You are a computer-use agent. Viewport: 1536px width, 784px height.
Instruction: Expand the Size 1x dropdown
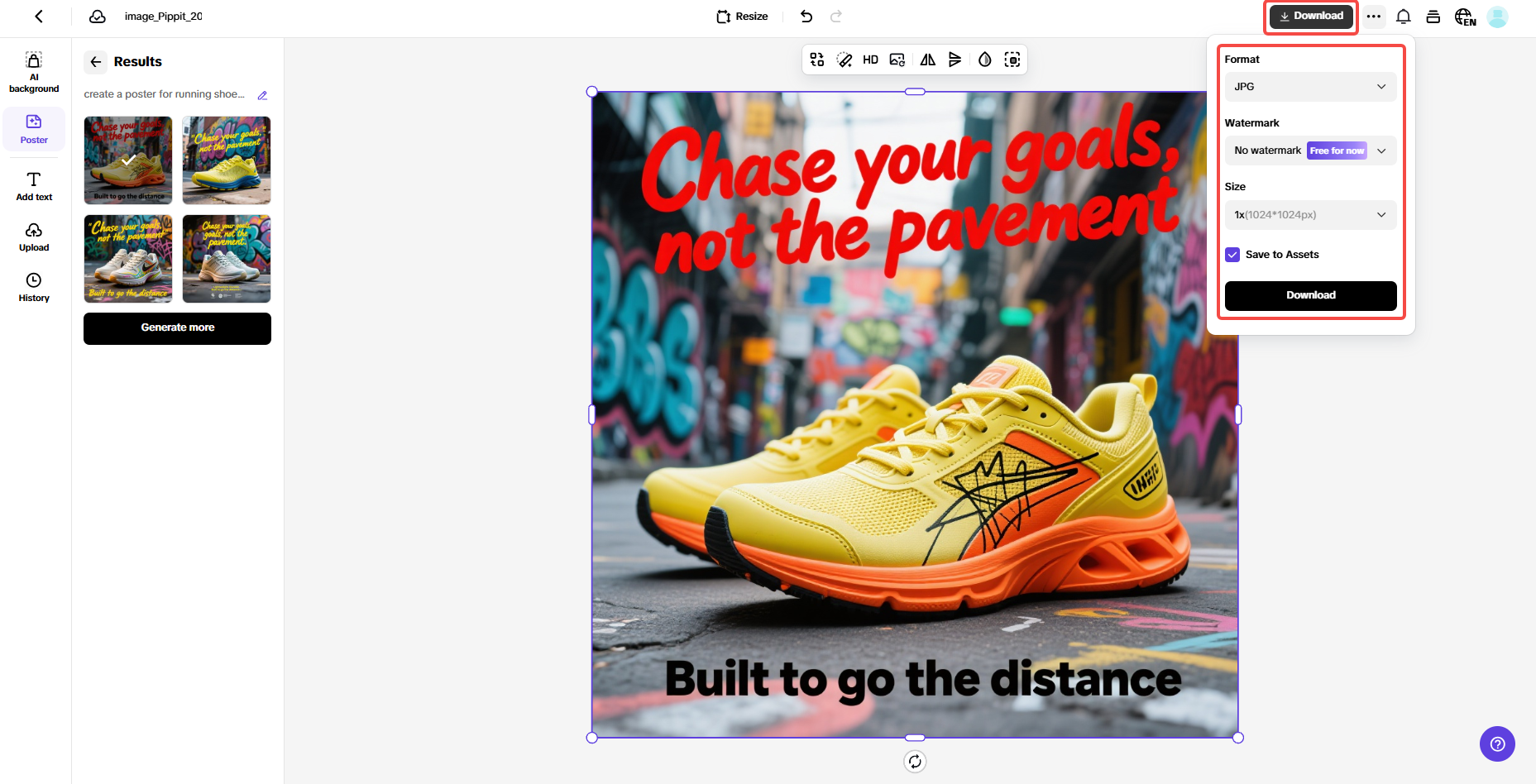point(1310,215)
